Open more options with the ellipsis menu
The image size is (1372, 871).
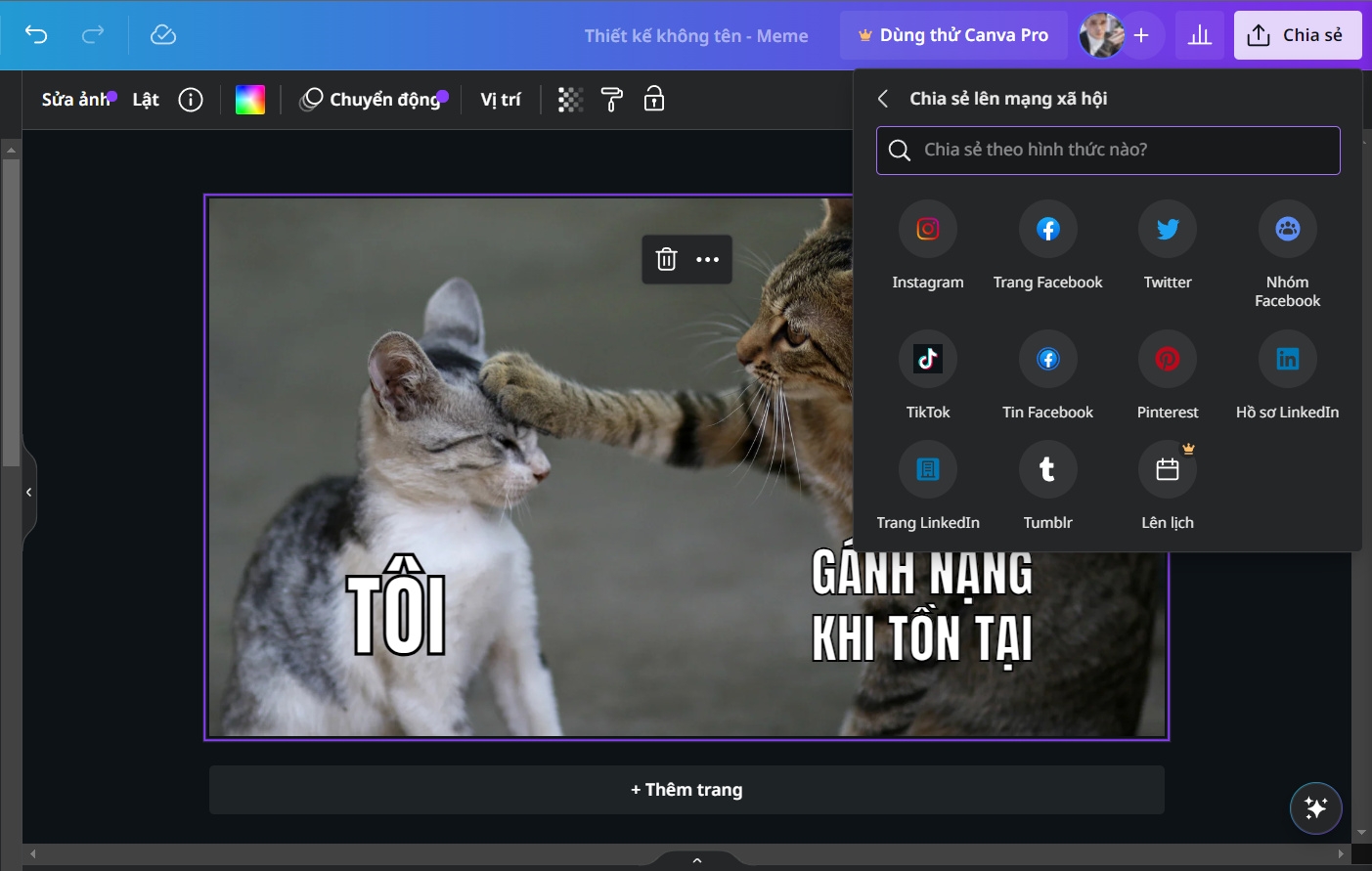[x=707, y=259]
